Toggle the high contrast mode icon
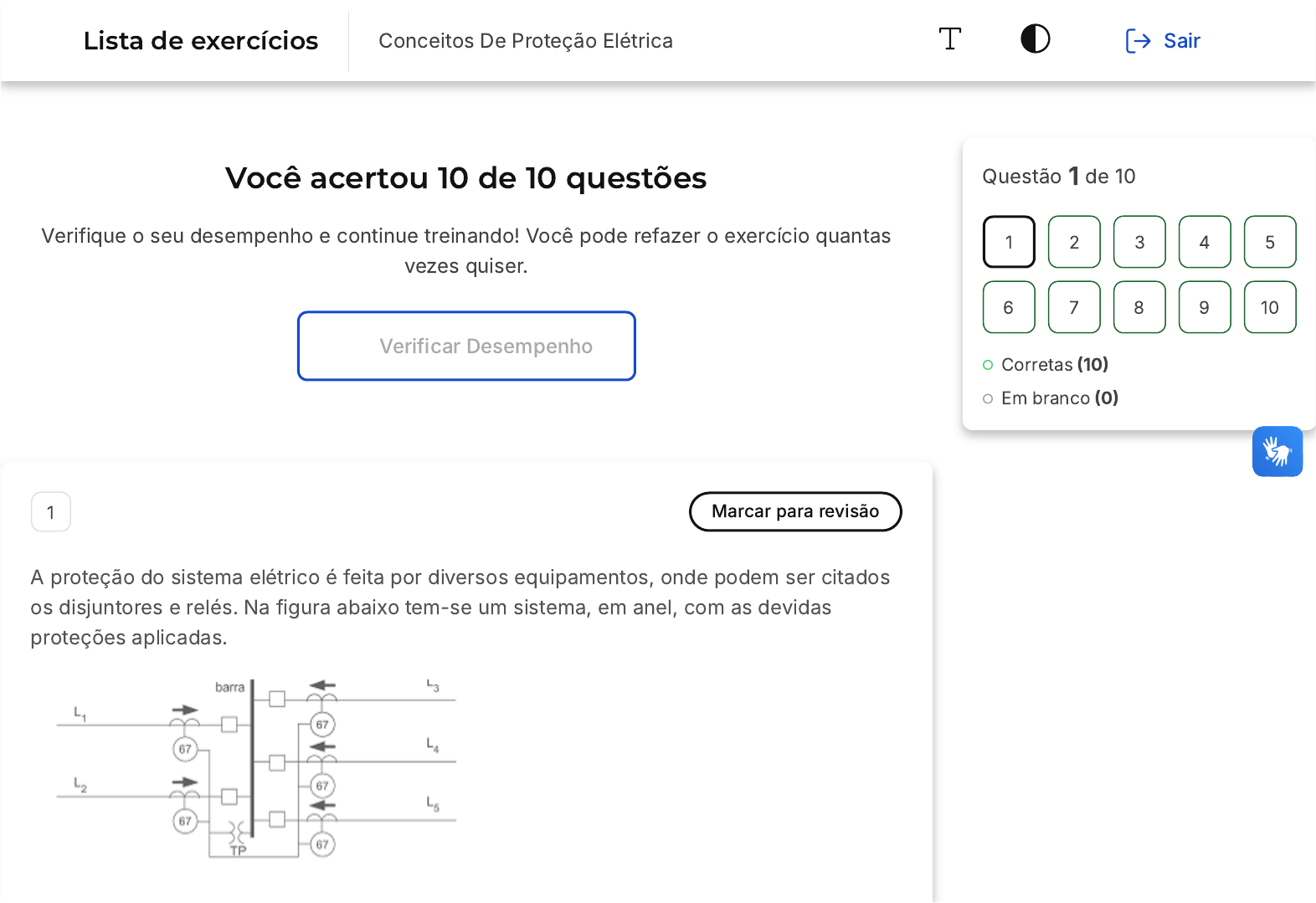The image size is (1316, 903). point(1035,39)
